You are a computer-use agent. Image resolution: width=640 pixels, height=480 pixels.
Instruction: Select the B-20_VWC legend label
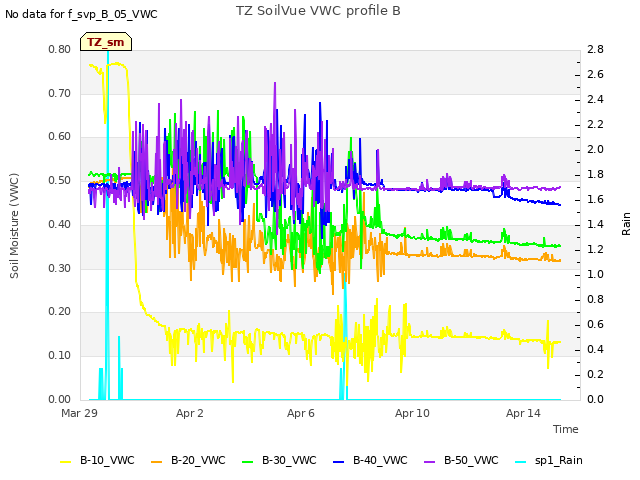(x=198, y=460)
